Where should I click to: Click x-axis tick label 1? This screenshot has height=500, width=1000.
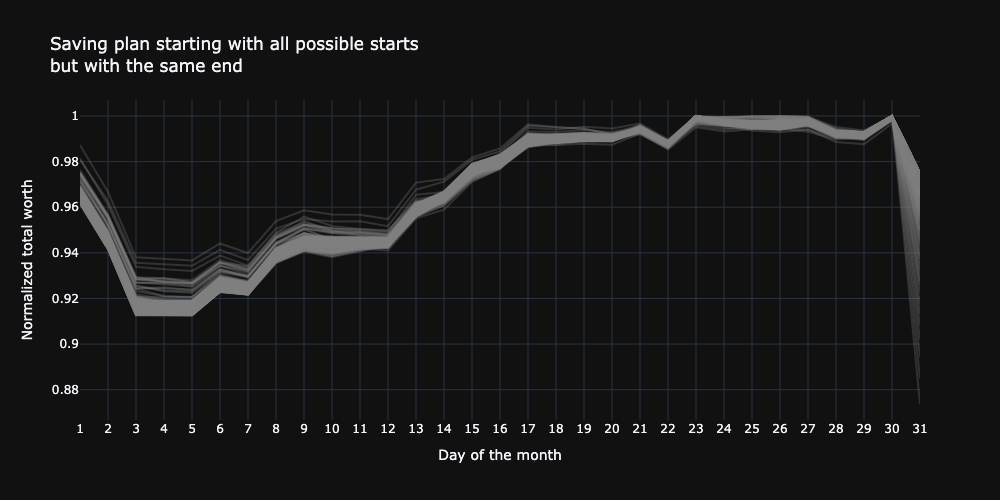pyautogui.click(x=80, y=428)
